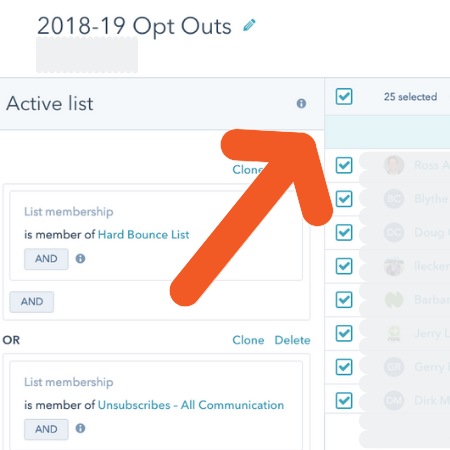Uncheck the Jerry contact checkbox
The image size is (450, 450).
click(x=344, y=333)
